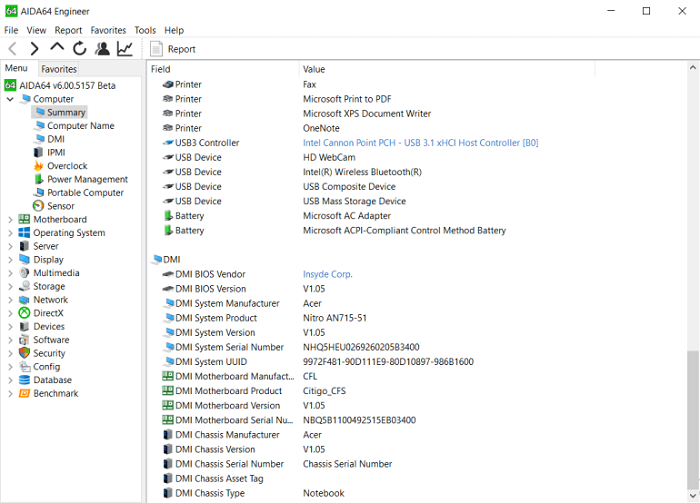Click the DMI section header
The height and width of the screenshot is (503, 700).
(x=167, y=260)
